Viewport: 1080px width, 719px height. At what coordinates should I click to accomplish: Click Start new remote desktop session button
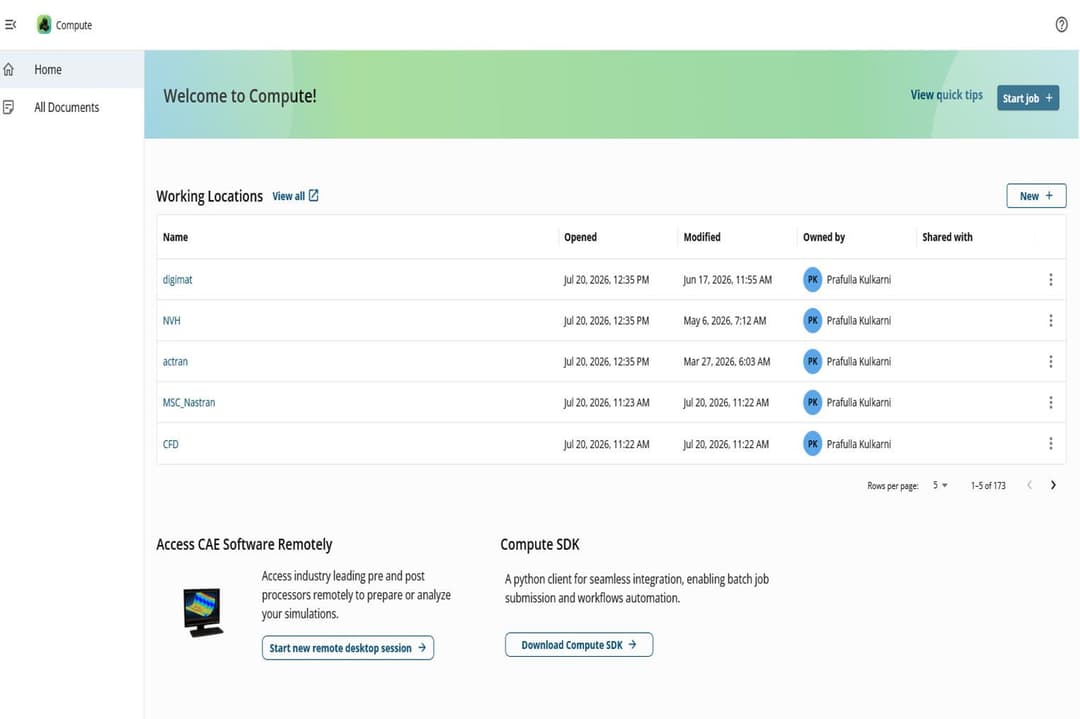click(348, 647)
